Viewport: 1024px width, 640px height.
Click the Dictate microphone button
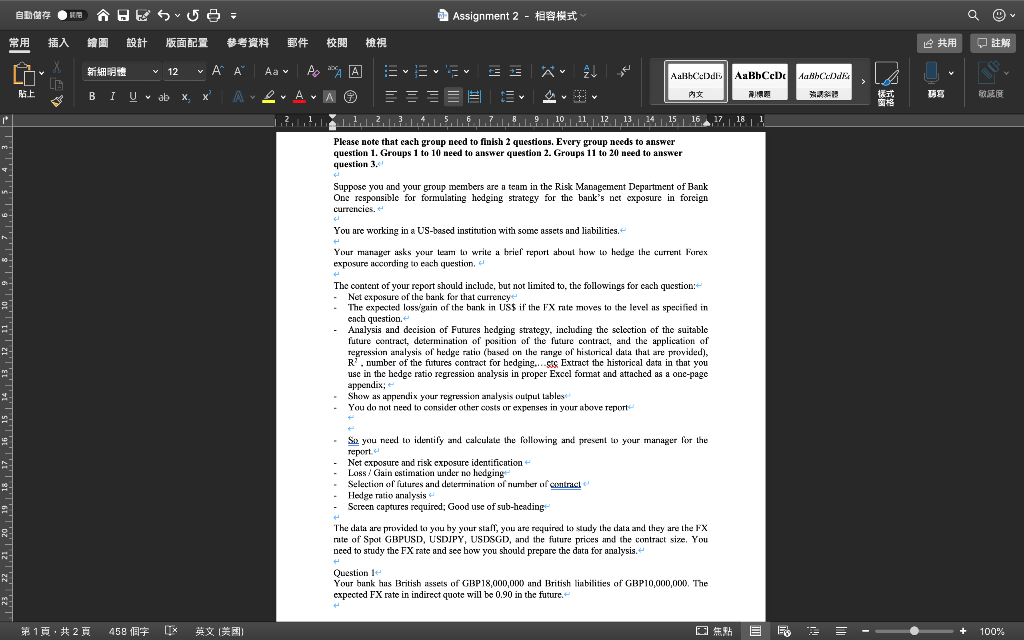click(932, 72)
